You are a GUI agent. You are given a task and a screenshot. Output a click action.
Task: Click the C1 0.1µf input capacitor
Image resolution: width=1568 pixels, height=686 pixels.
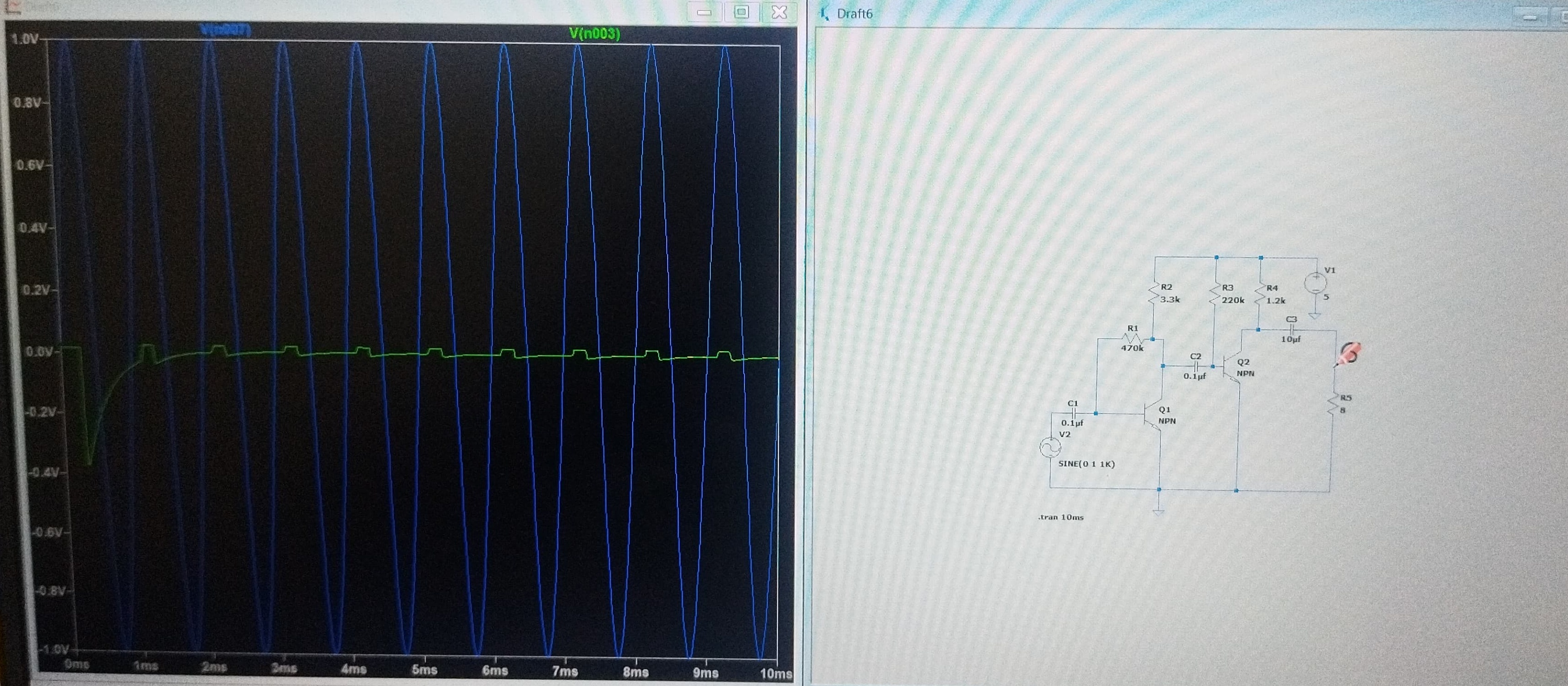(x=1074, y=413)
